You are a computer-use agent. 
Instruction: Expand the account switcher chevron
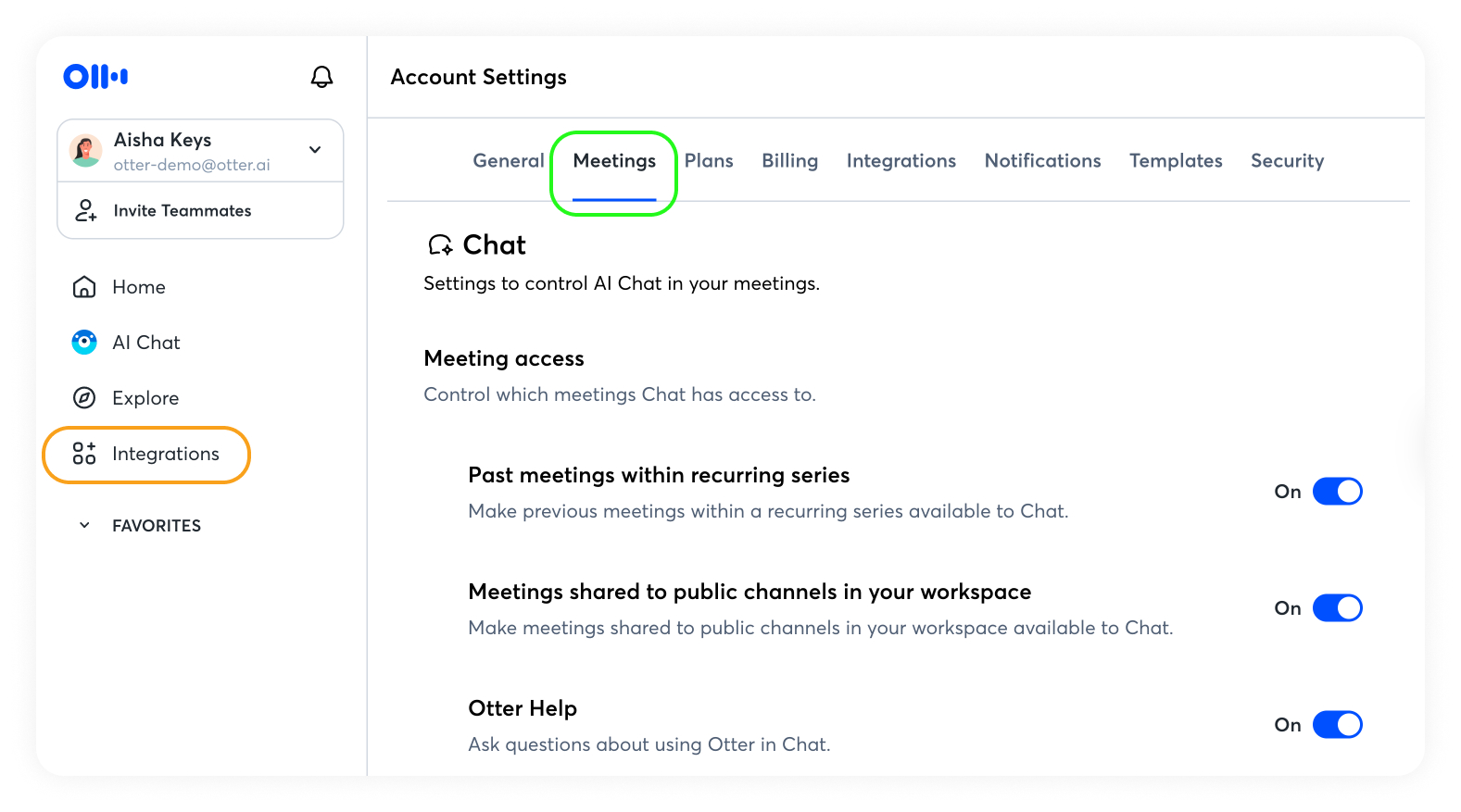point(315,150)
